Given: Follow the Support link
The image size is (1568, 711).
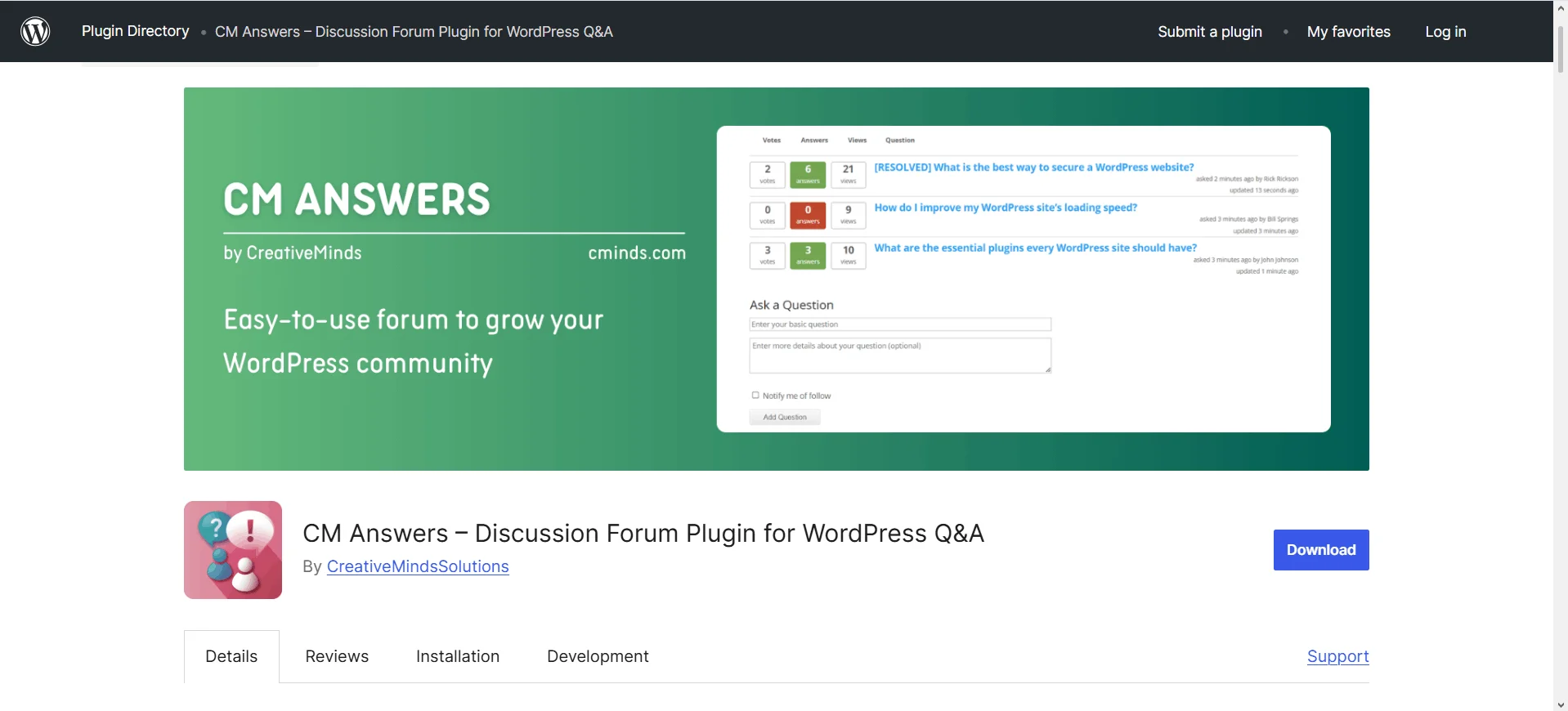Looking at the screenshot, I should pos(1337,656).
